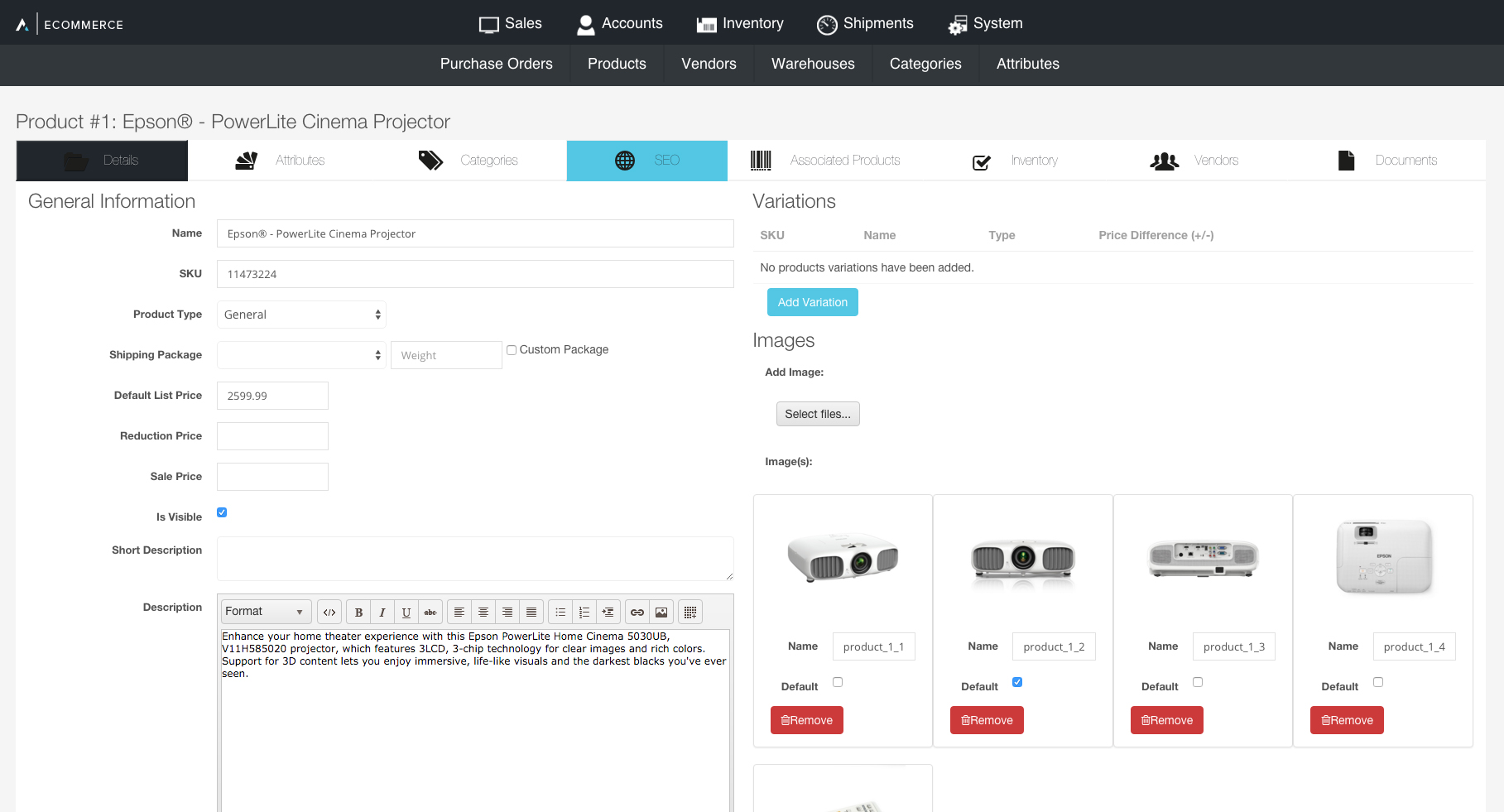Switch to the product Attributes tab

click(x=280, y=161)
